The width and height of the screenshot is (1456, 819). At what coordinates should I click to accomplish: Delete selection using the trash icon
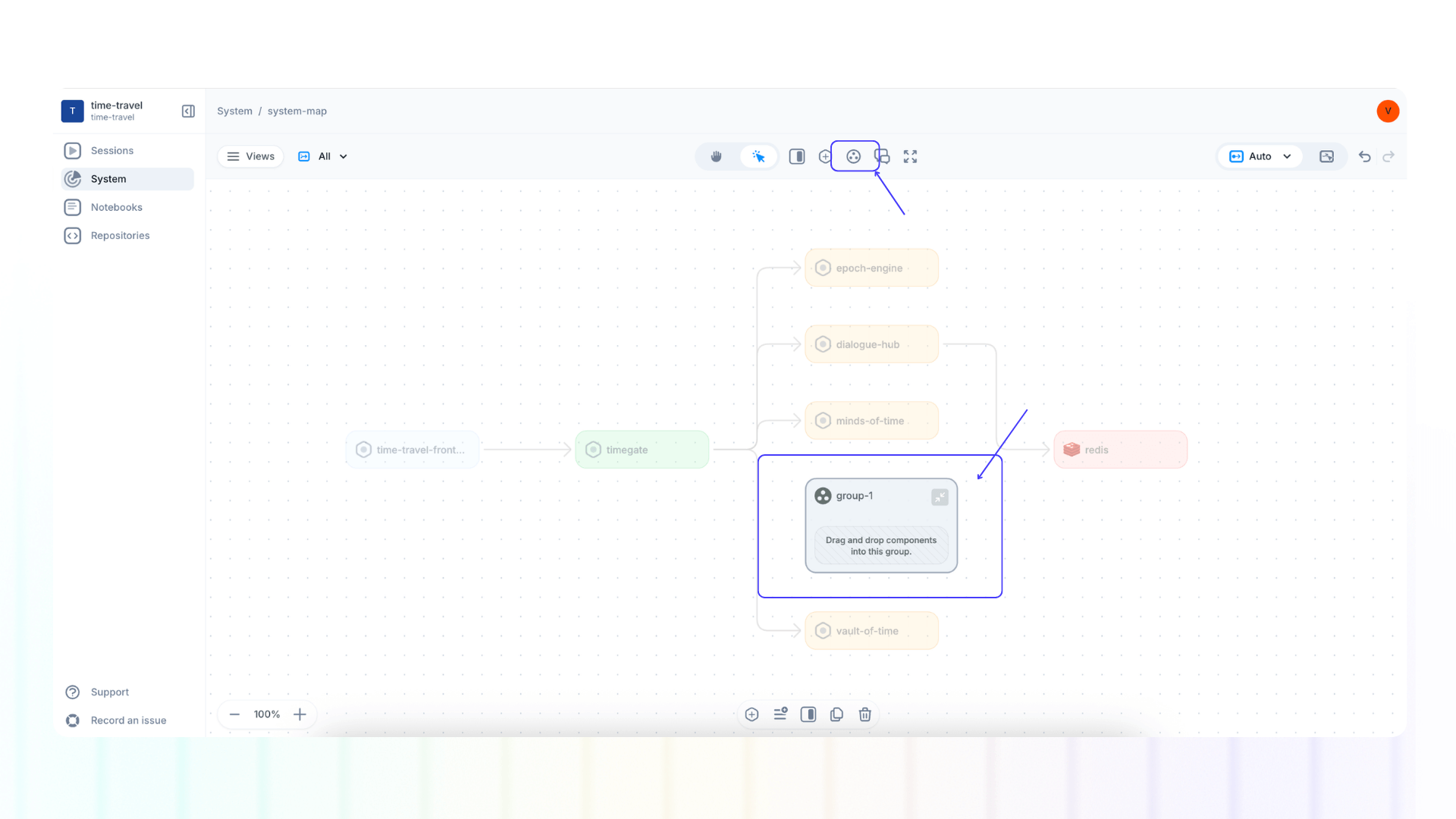tap(864, 714)
